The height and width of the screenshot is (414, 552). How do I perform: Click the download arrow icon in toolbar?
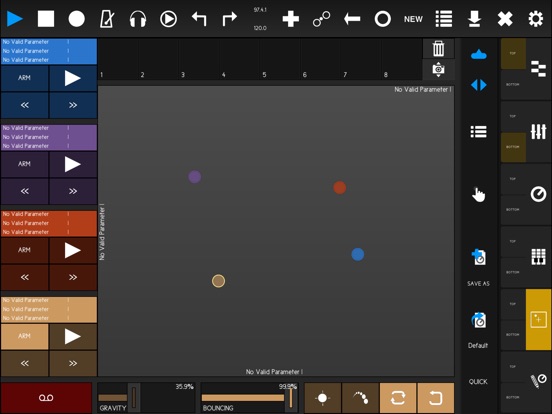tap(474, 19)
